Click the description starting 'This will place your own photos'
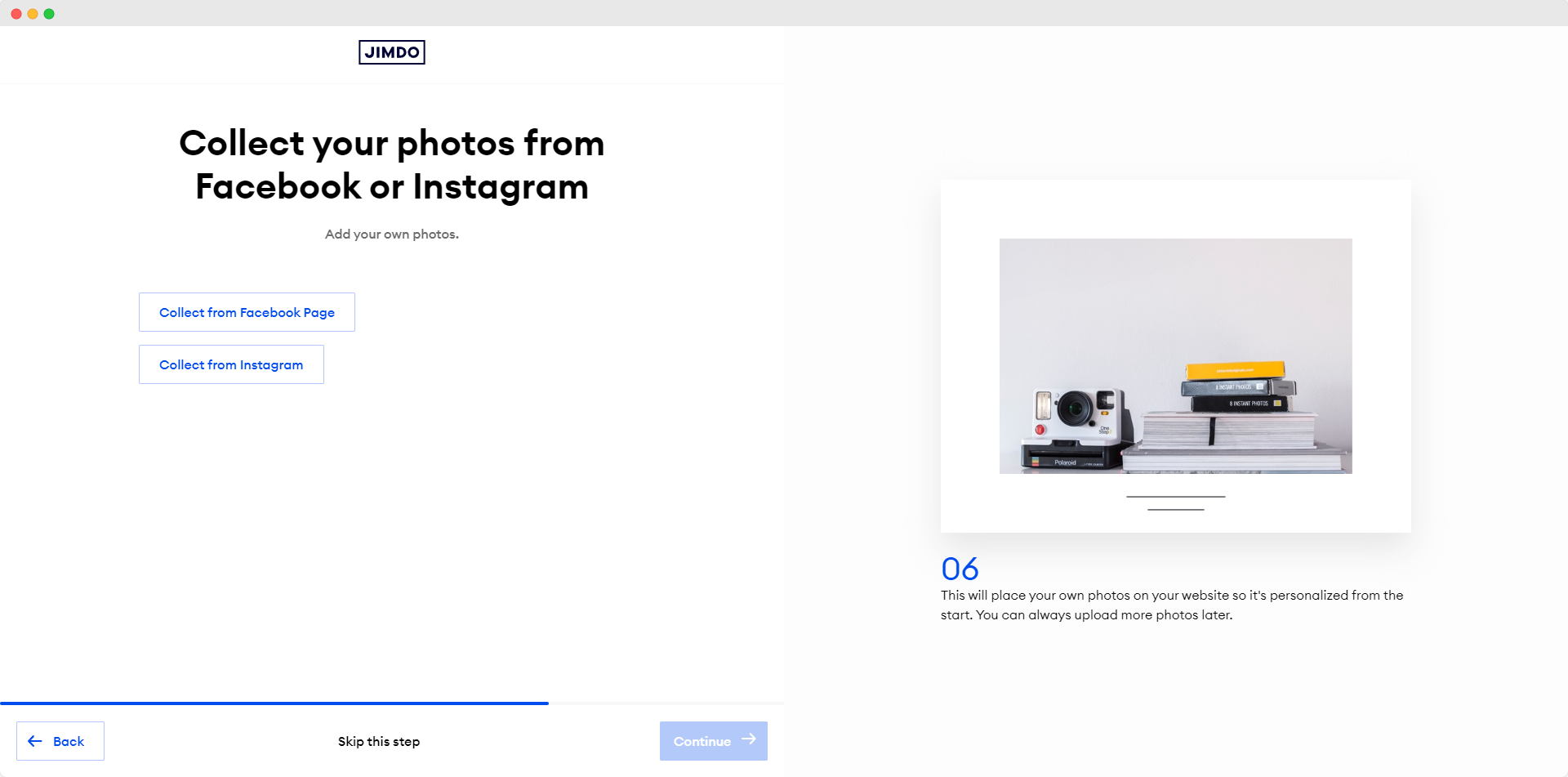The height and width of the screenshot is (777, 1568). click(x=1172, y=605)
